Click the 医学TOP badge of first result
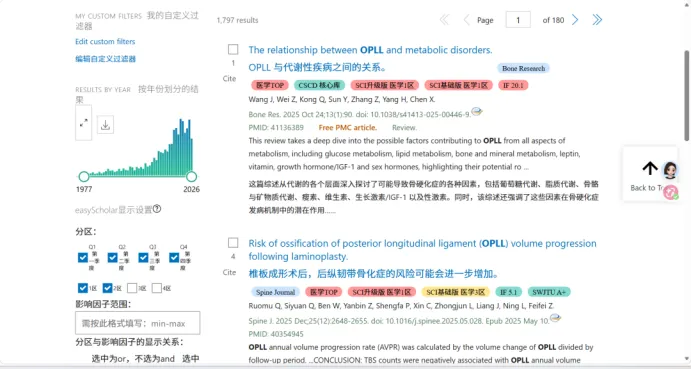Viewport: 692px width, 369px height. pos(270,85)
